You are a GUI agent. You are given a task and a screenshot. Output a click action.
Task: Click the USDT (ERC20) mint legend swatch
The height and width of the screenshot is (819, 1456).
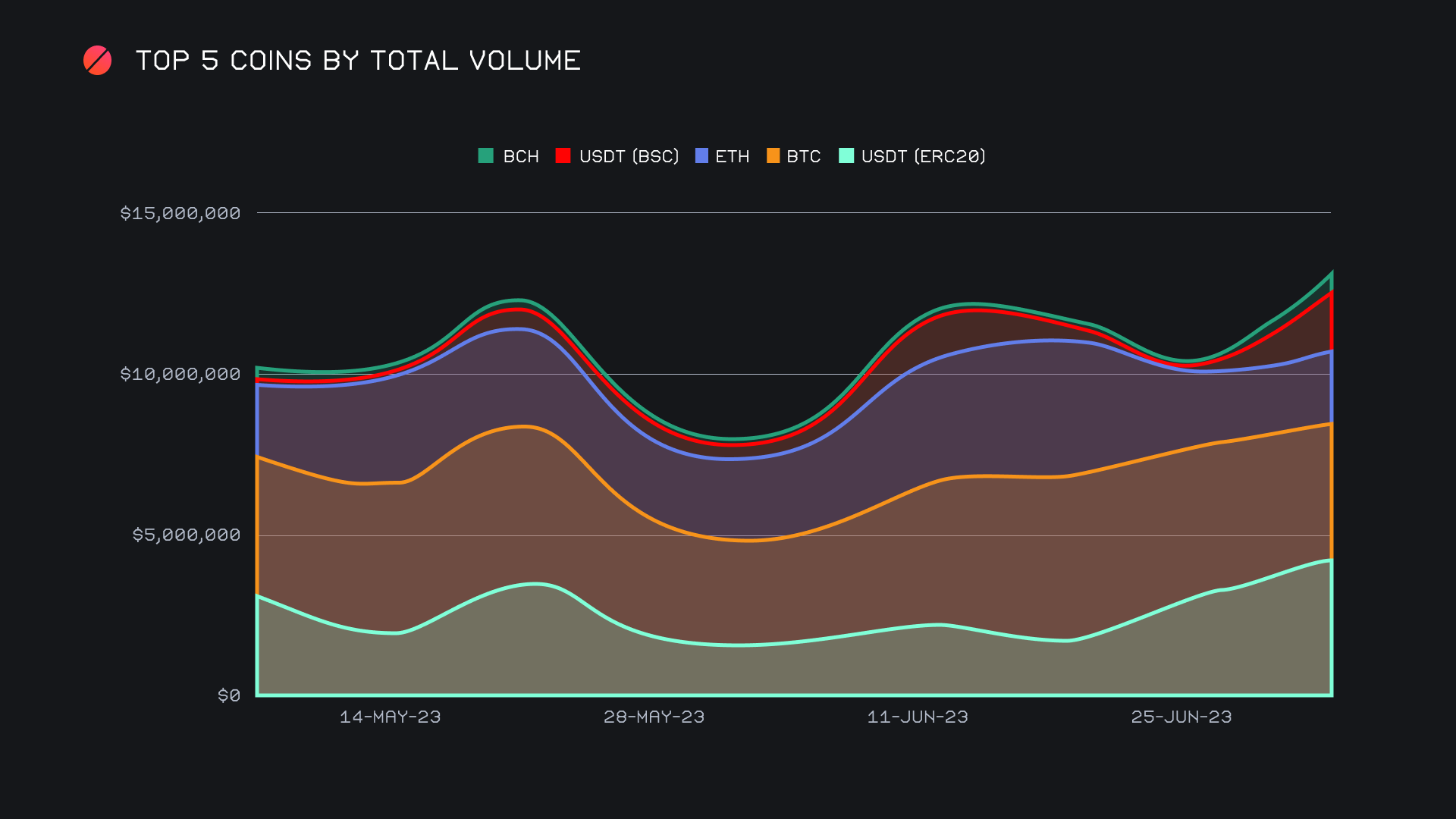pos(846,156)
